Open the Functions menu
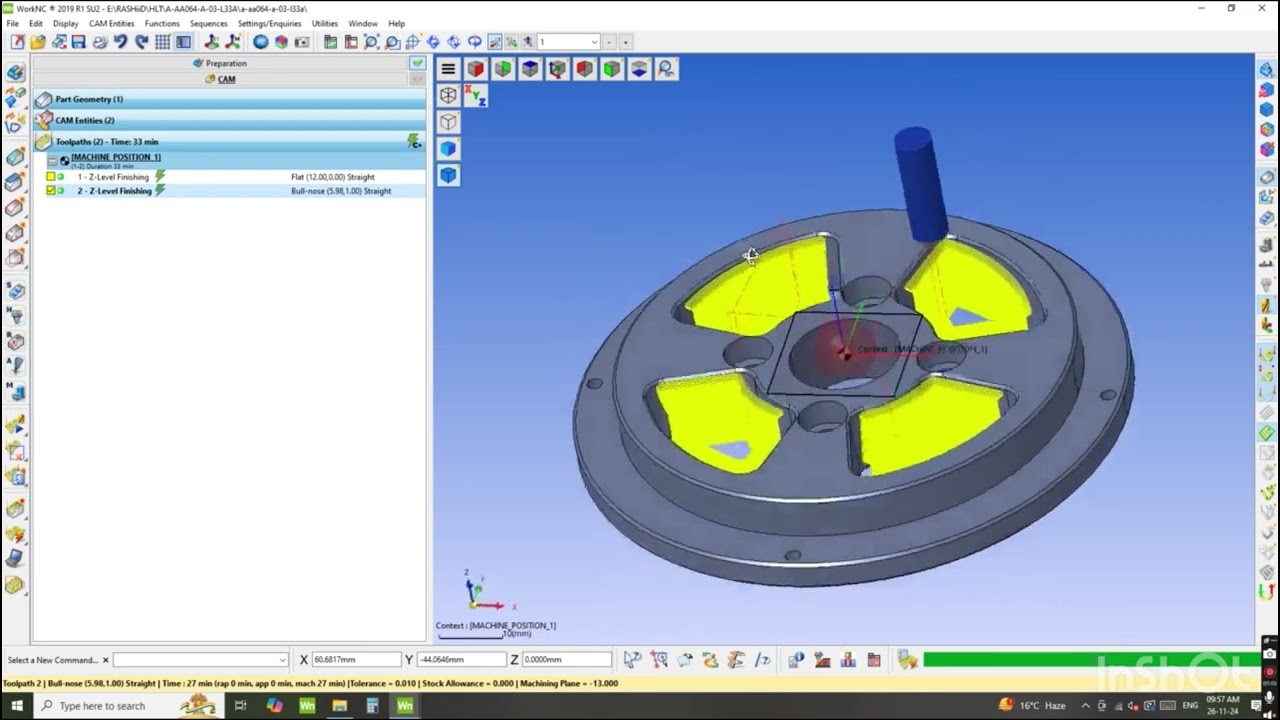 coord(162,23)
